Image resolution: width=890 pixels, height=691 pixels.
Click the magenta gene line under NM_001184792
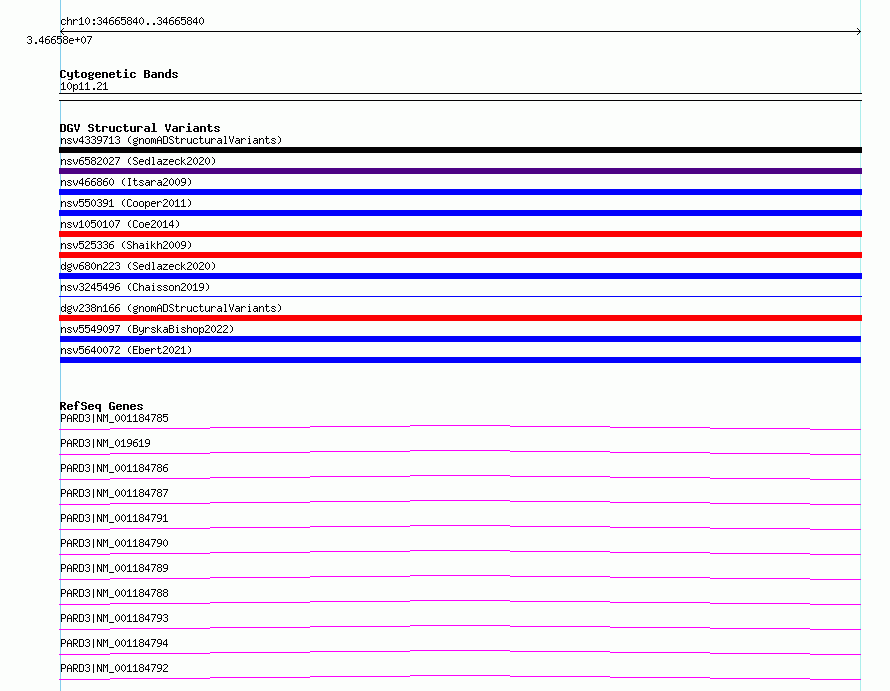click(460, 677)
